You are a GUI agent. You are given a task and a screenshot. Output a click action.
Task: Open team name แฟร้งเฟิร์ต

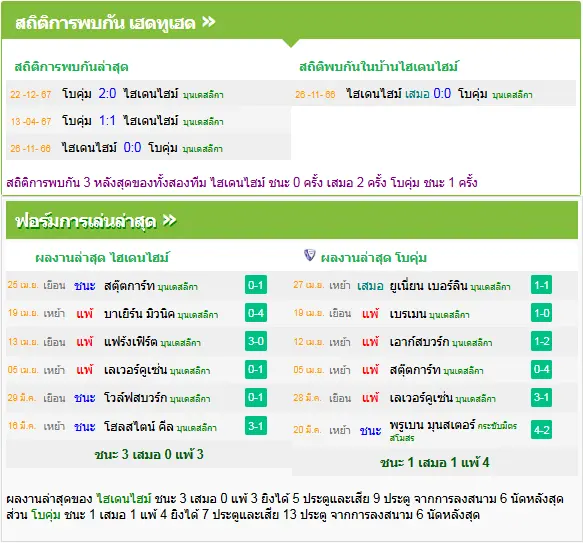[x=131, y=341]
